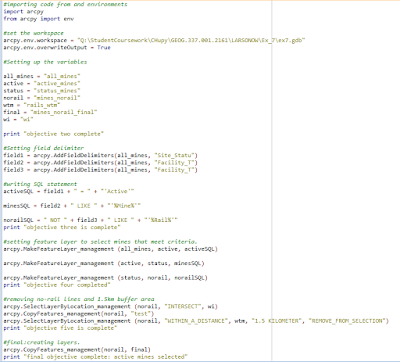Click the SelectLayerByLocation "WITHIN_A_DISTANCE" line

[x=196, y=321]
